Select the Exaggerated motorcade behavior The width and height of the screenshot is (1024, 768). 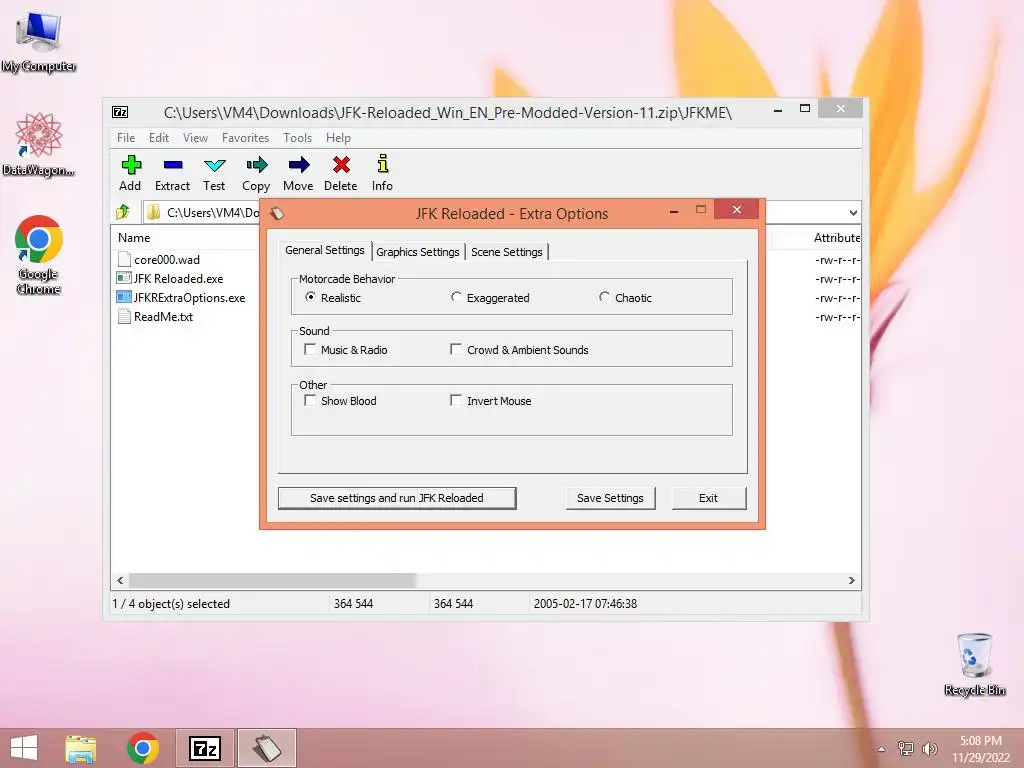pos(456,297)
